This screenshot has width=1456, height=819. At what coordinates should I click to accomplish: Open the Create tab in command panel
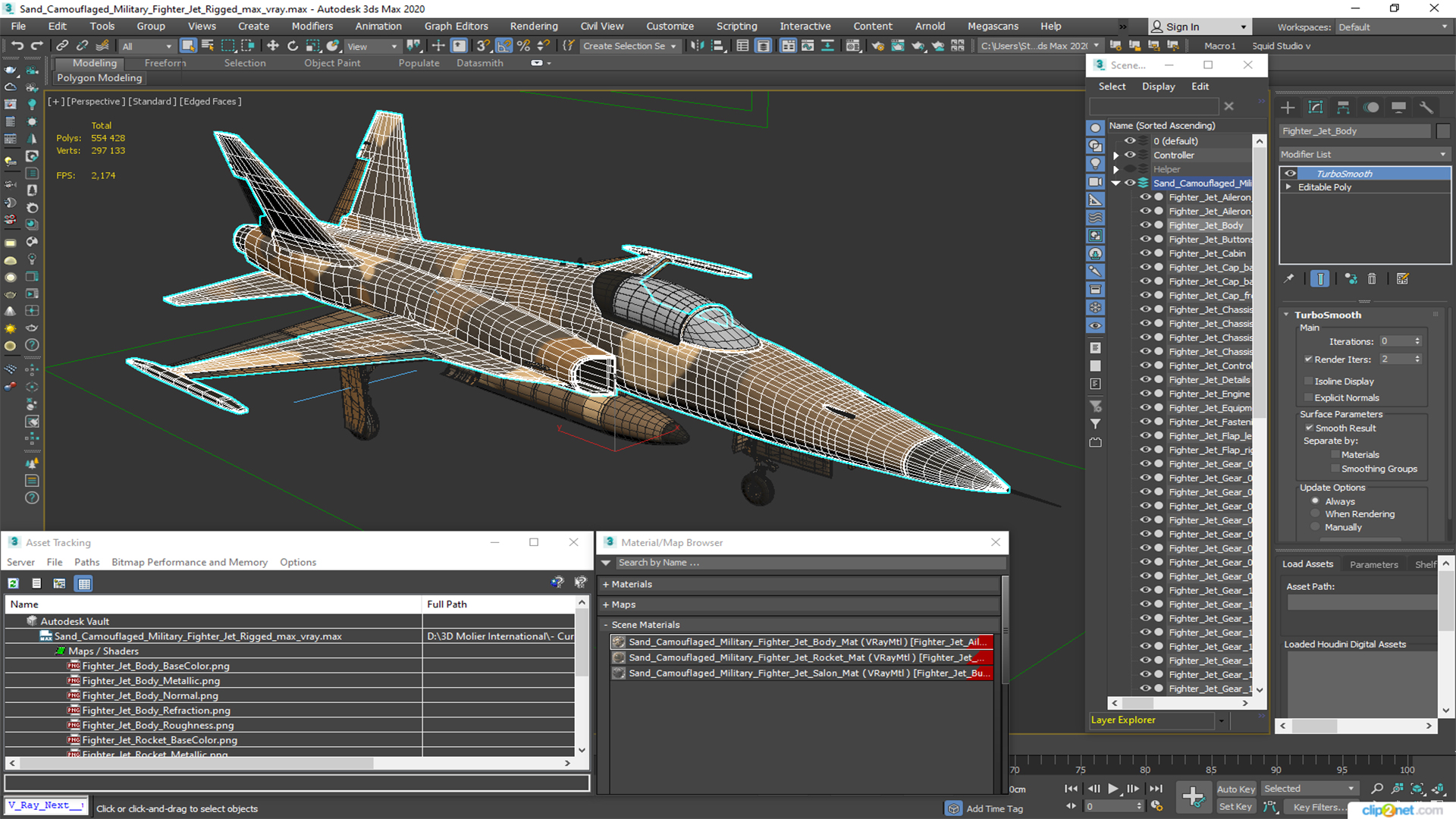pos(1288,108)
